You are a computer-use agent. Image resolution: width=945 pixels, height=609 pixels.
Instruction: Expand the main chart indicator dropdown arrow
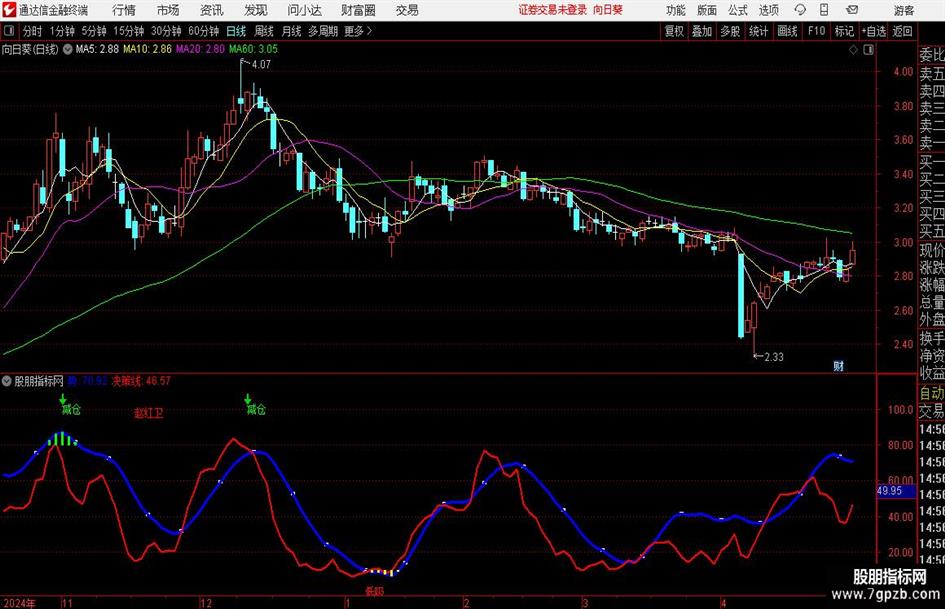coord(67,49)
